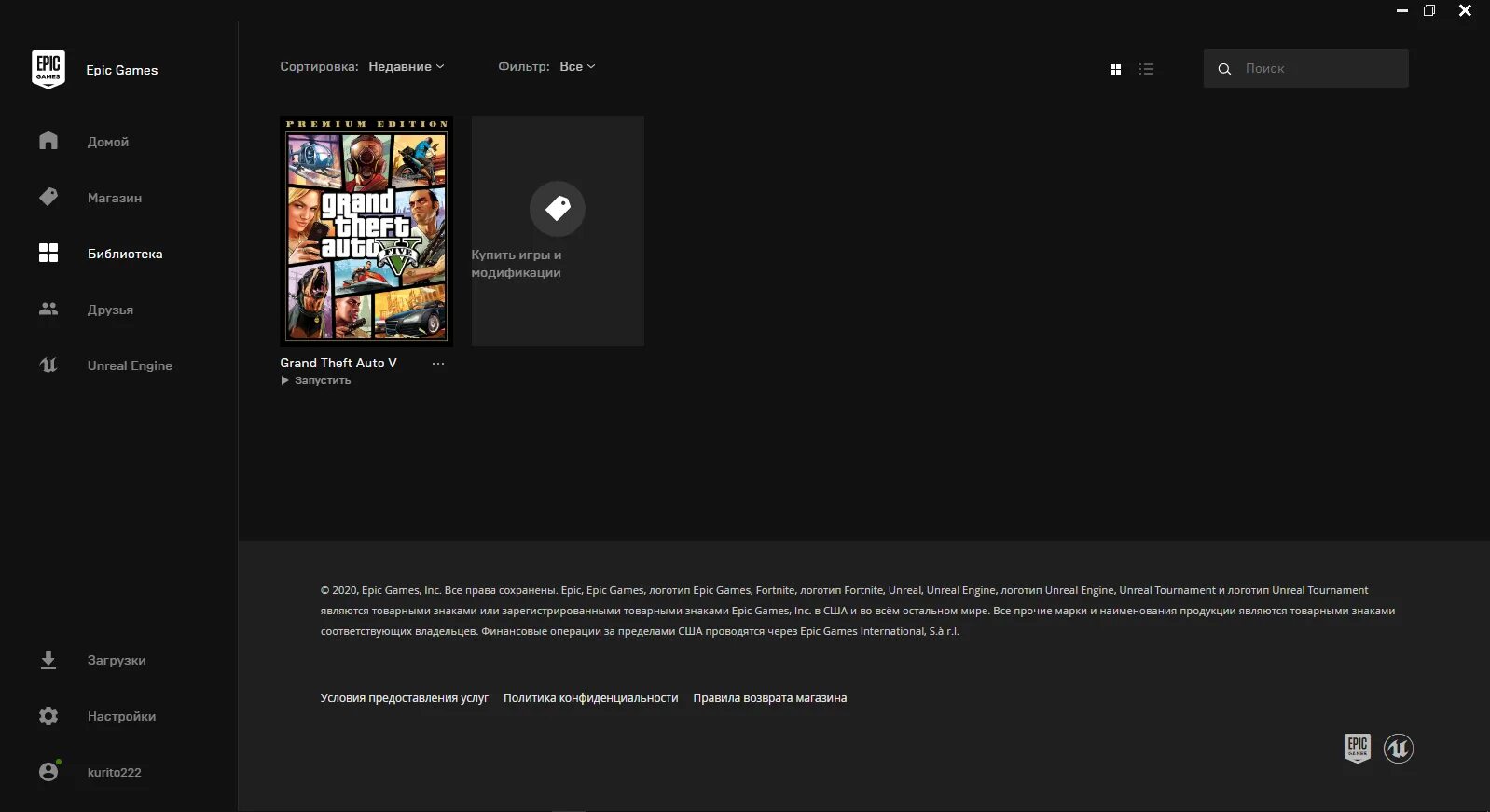Click the Grand Theft Auto V cover thumbnail
The height and width of the screenshot is (812, 1490).
[x=366, y=230]
